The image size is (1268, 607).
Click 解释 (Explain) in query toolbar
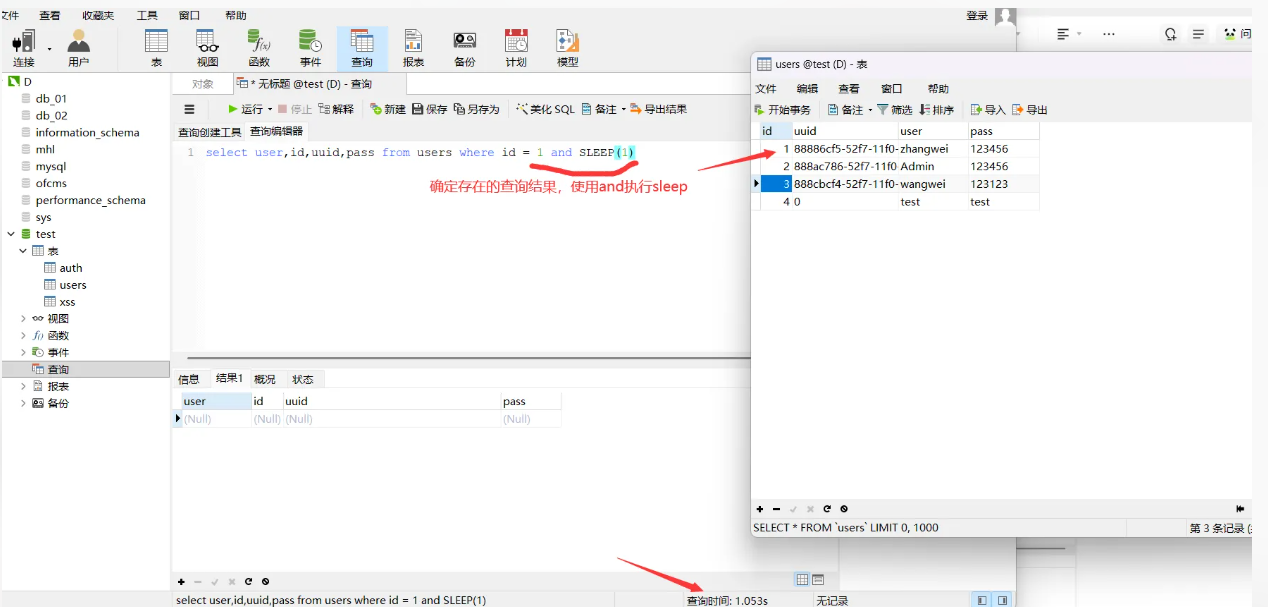(x=336, y=109)
